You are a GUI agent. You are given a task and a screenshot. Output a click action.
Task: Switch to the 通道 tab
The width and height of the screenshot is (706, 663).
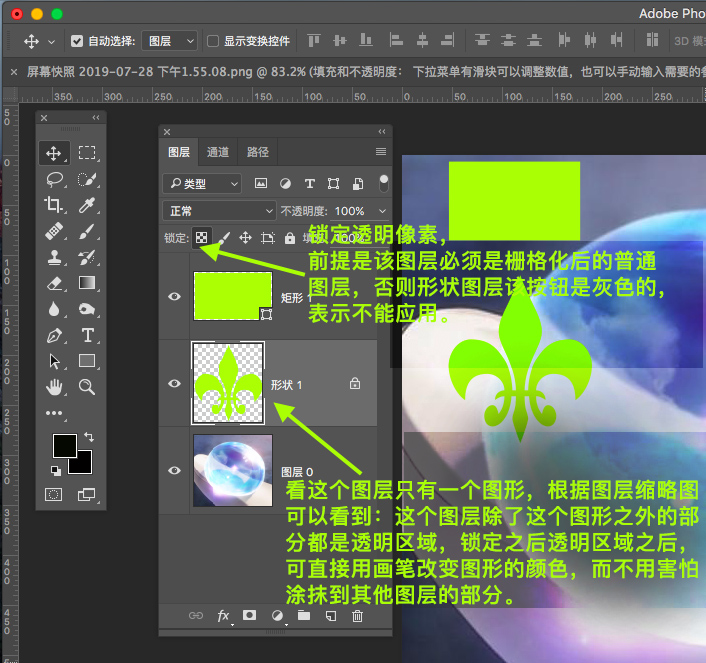(x=218, y=152)
